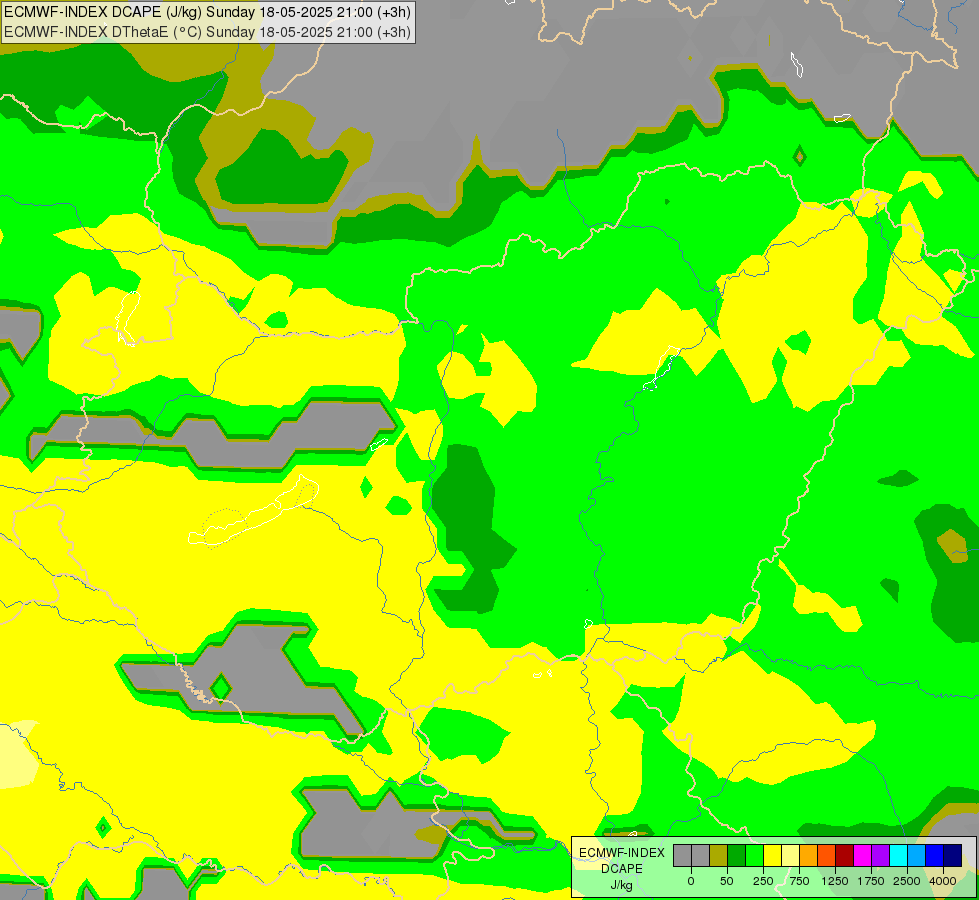Click the orange legend swatch
The image size is (979, 900).
(809, 855)
